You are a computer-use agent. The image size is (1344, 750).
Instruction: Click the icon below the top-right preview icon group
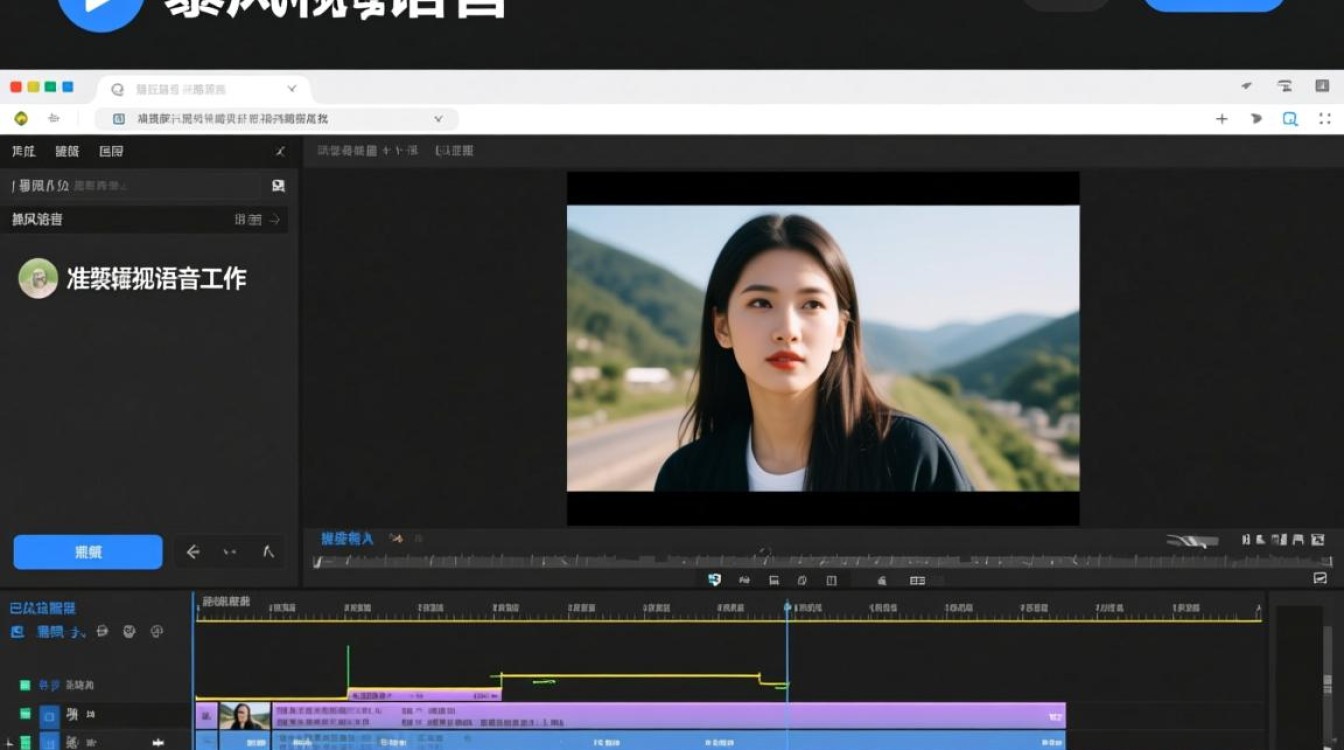pos(1319,578)
